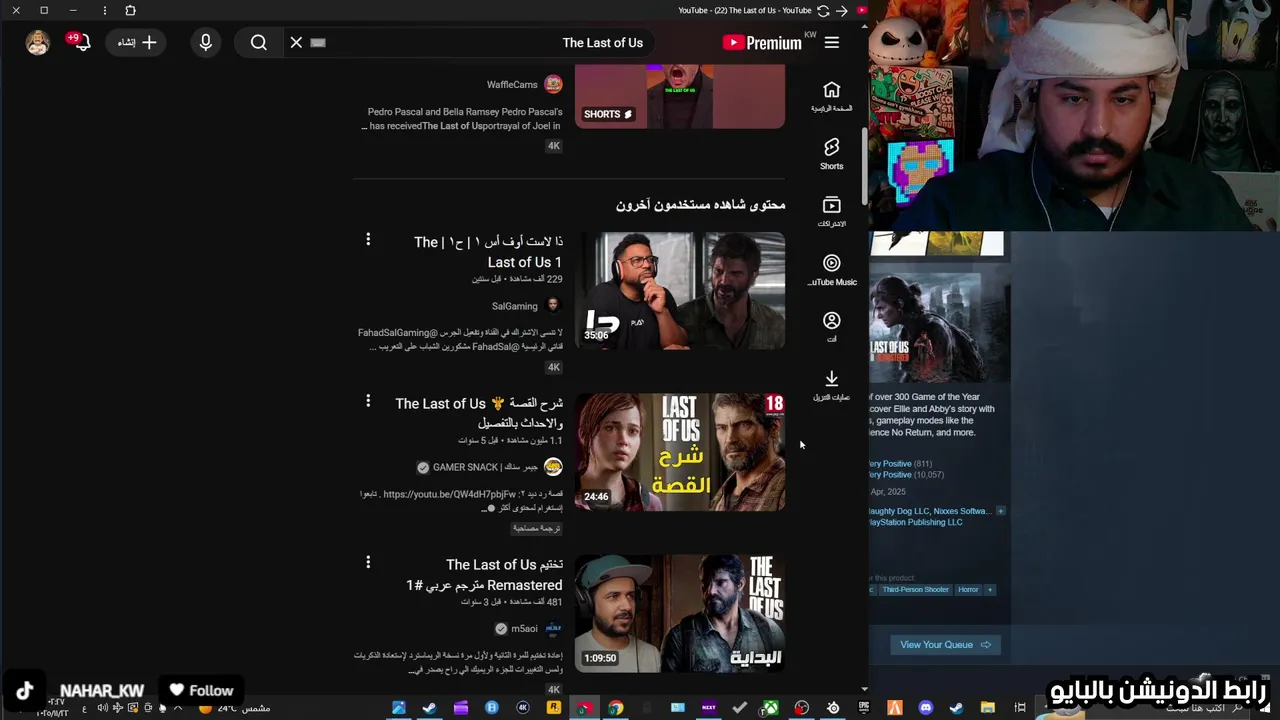Open more options for GAMER SNACK video
Image resolution: width=1280 pixels, height=720 pixels.
[x=368, y=401]
